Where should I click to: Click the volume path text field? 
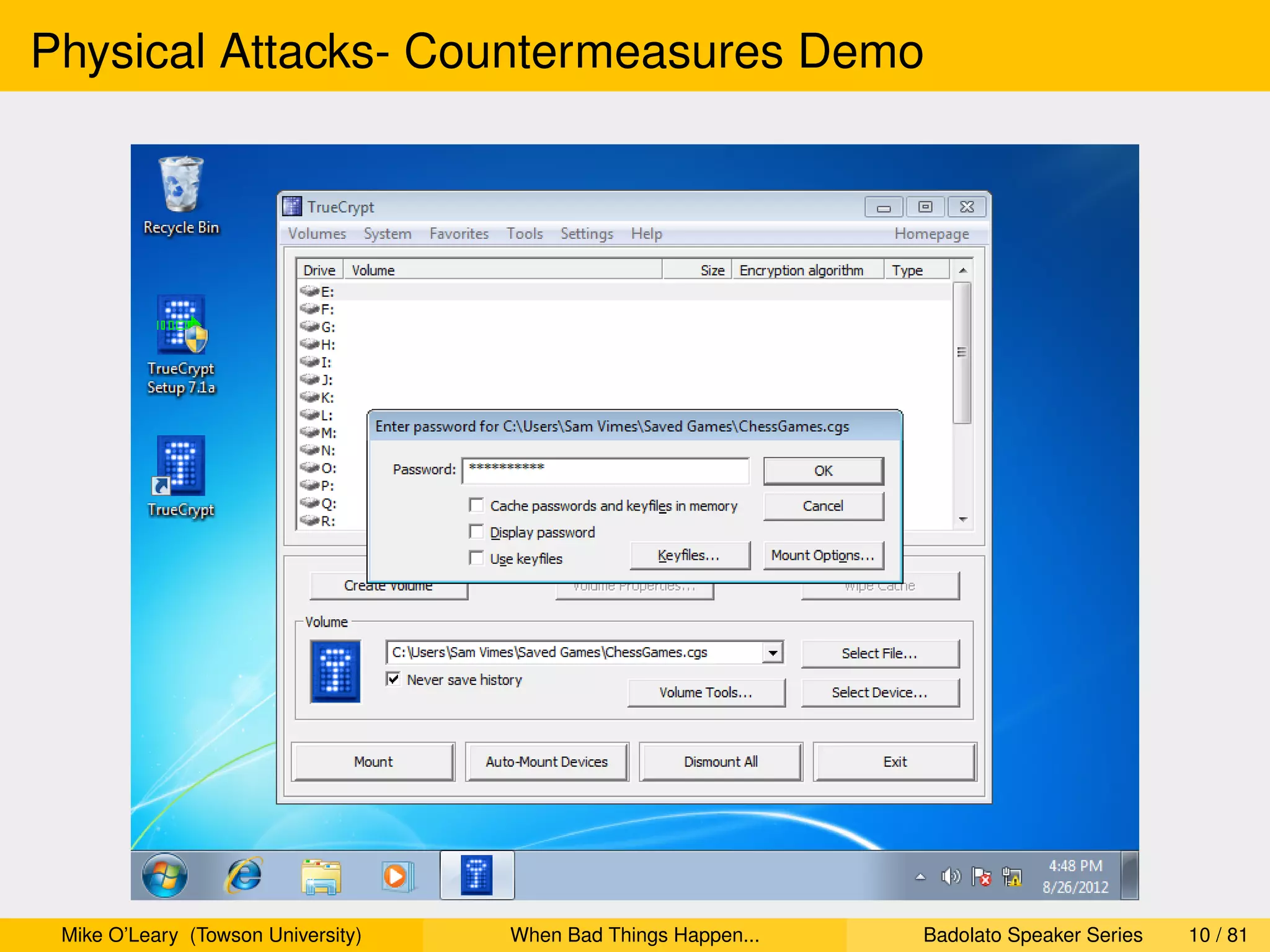[x=574, y=653]
